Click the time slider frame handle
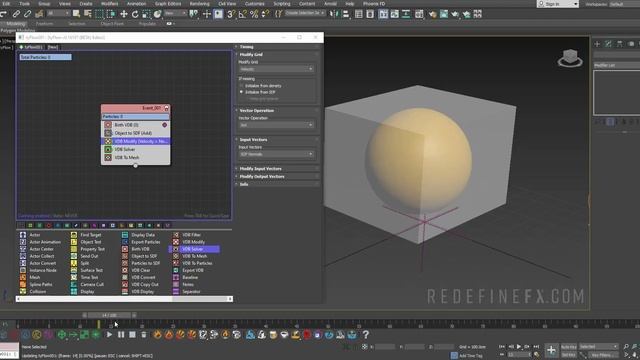This screenshot has width=640, height=360. [109, 315]
